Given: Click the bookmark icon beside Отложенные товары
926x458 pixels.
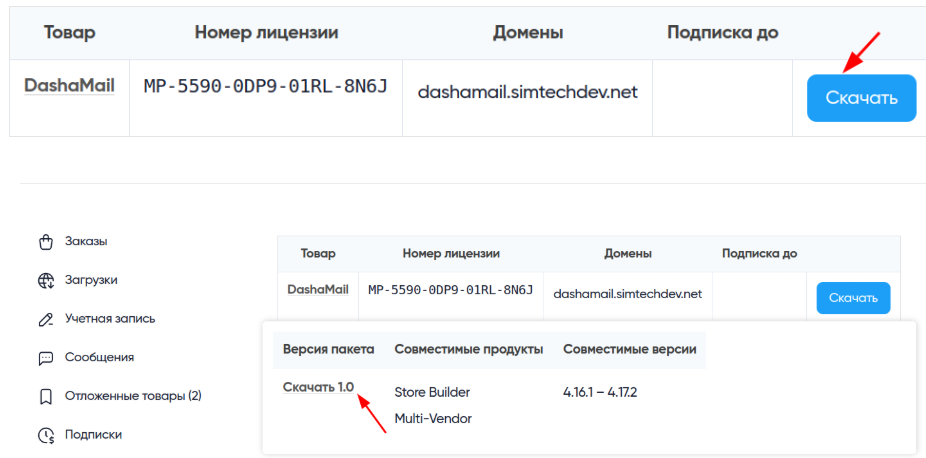Looking at the screenshot, I should coord(46,397).
